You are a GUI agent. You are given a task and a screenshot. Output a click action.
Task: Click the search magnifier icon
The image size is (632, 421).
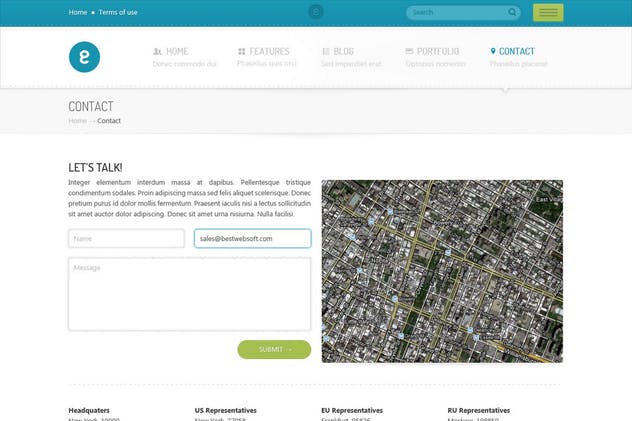pos(512,12)
